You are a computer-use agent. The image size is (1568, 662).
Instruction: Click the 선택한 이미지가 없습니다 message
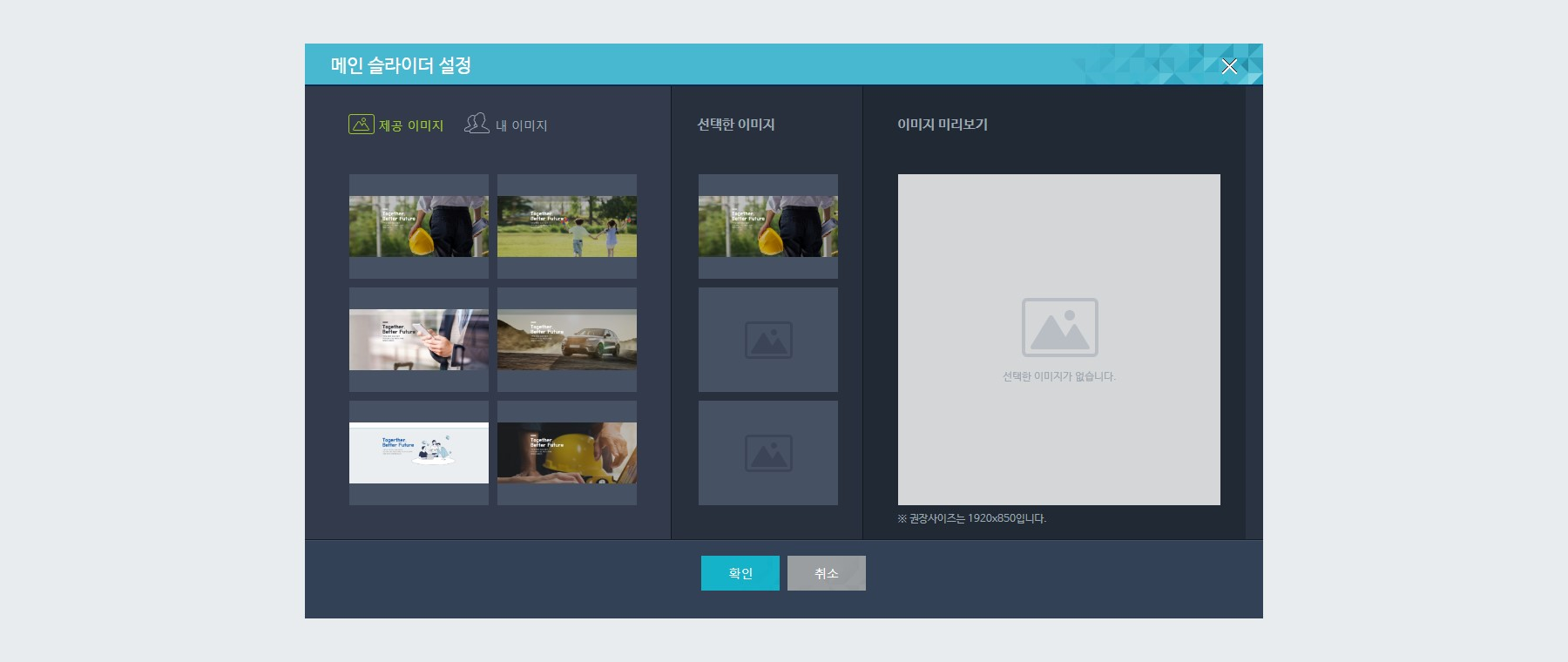[x=1059, y=376]
